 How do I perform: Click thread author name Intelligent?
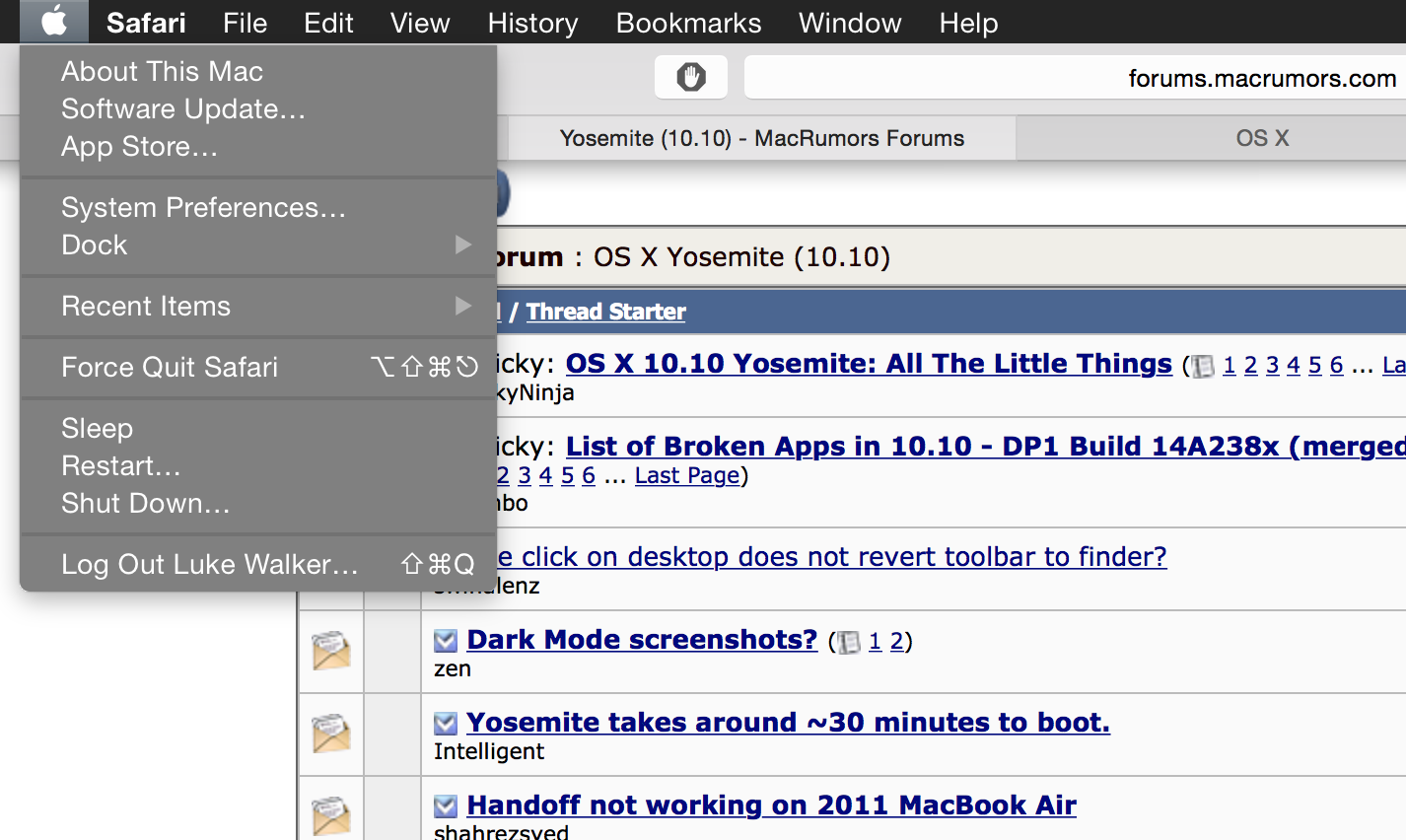[489, 752]
